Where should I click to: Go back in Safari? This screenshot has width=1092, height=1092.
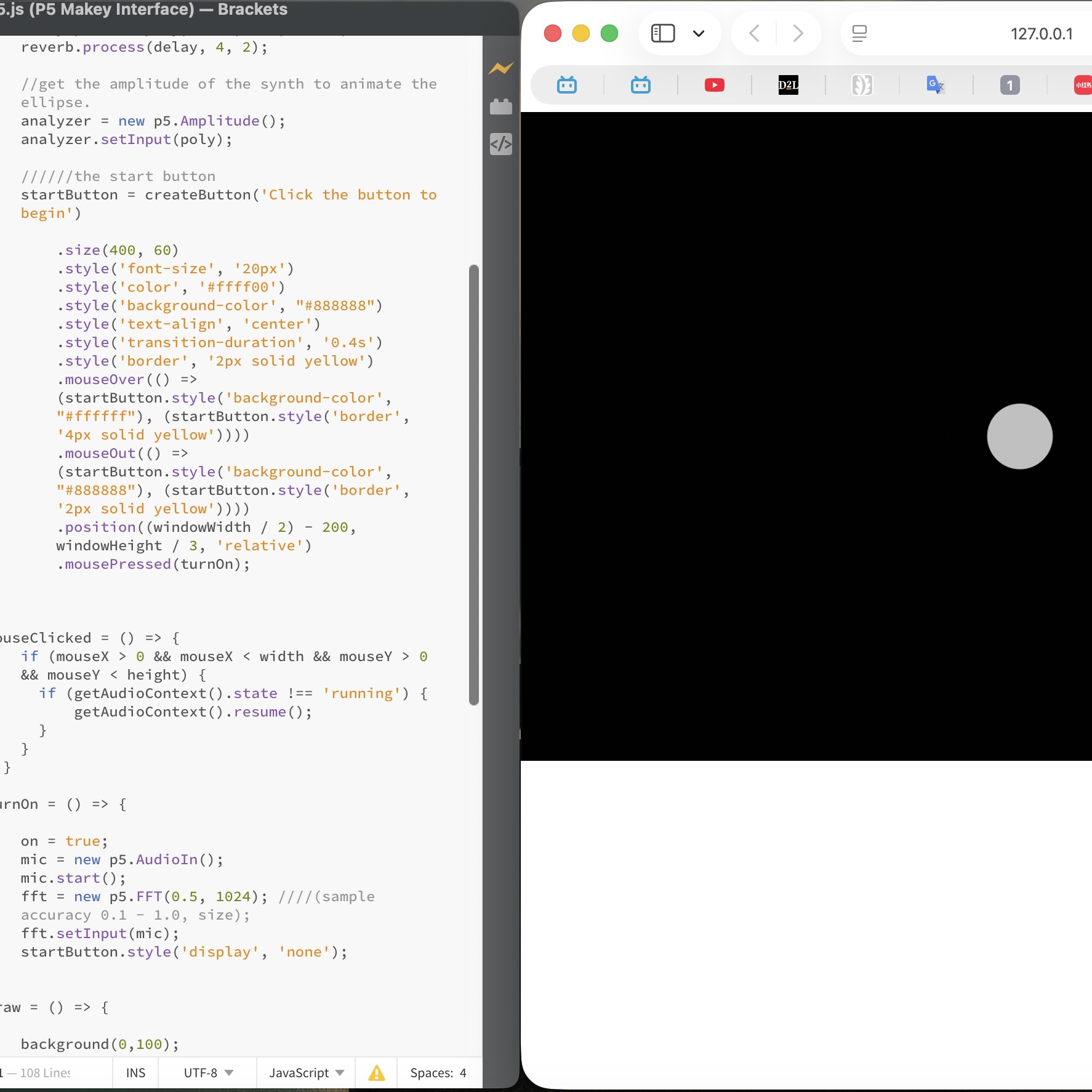point(755,33)
